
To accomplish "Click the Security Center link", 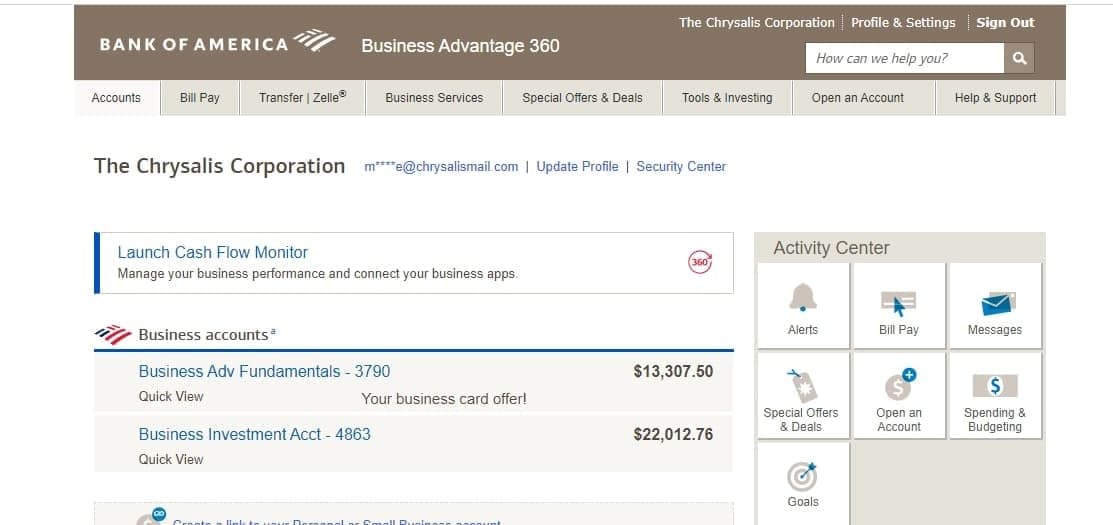I will [x=681, y=167].
